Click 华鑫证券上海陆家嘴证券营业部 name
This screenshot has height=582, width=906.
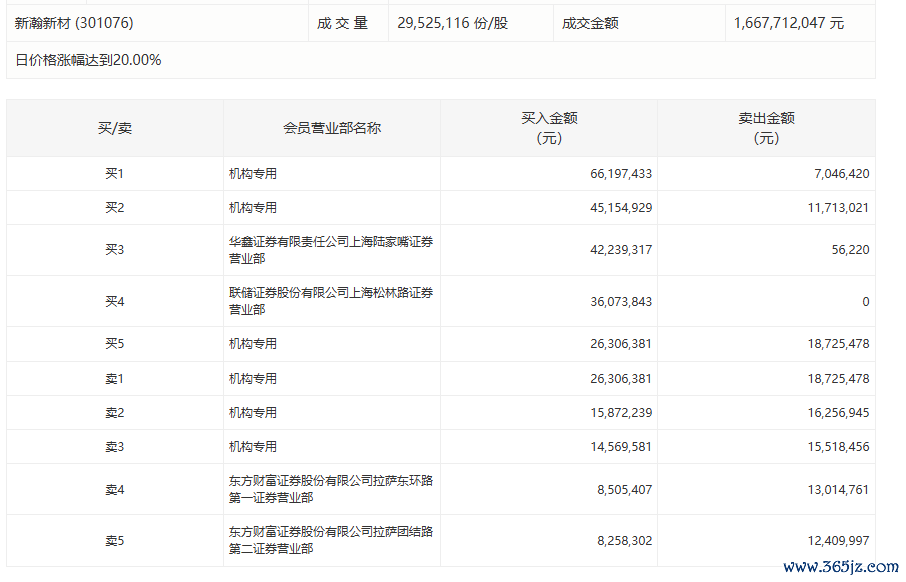point(331,250)
